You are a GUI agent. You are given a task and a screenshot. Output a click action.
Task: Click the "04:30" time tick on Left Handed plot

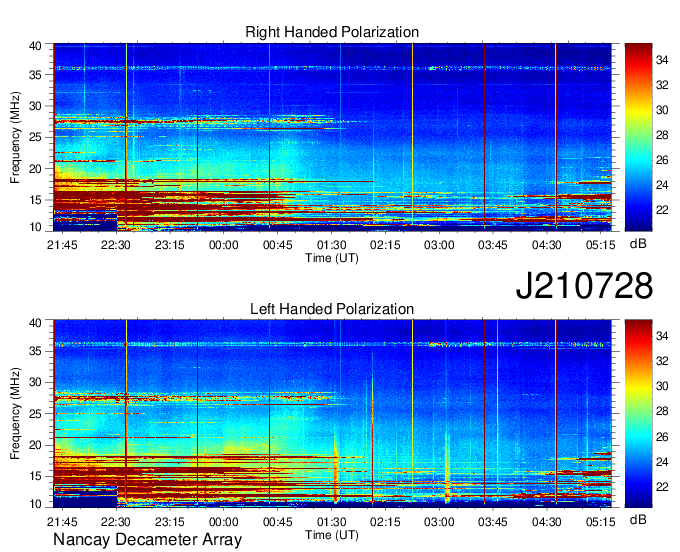[546, 522]
